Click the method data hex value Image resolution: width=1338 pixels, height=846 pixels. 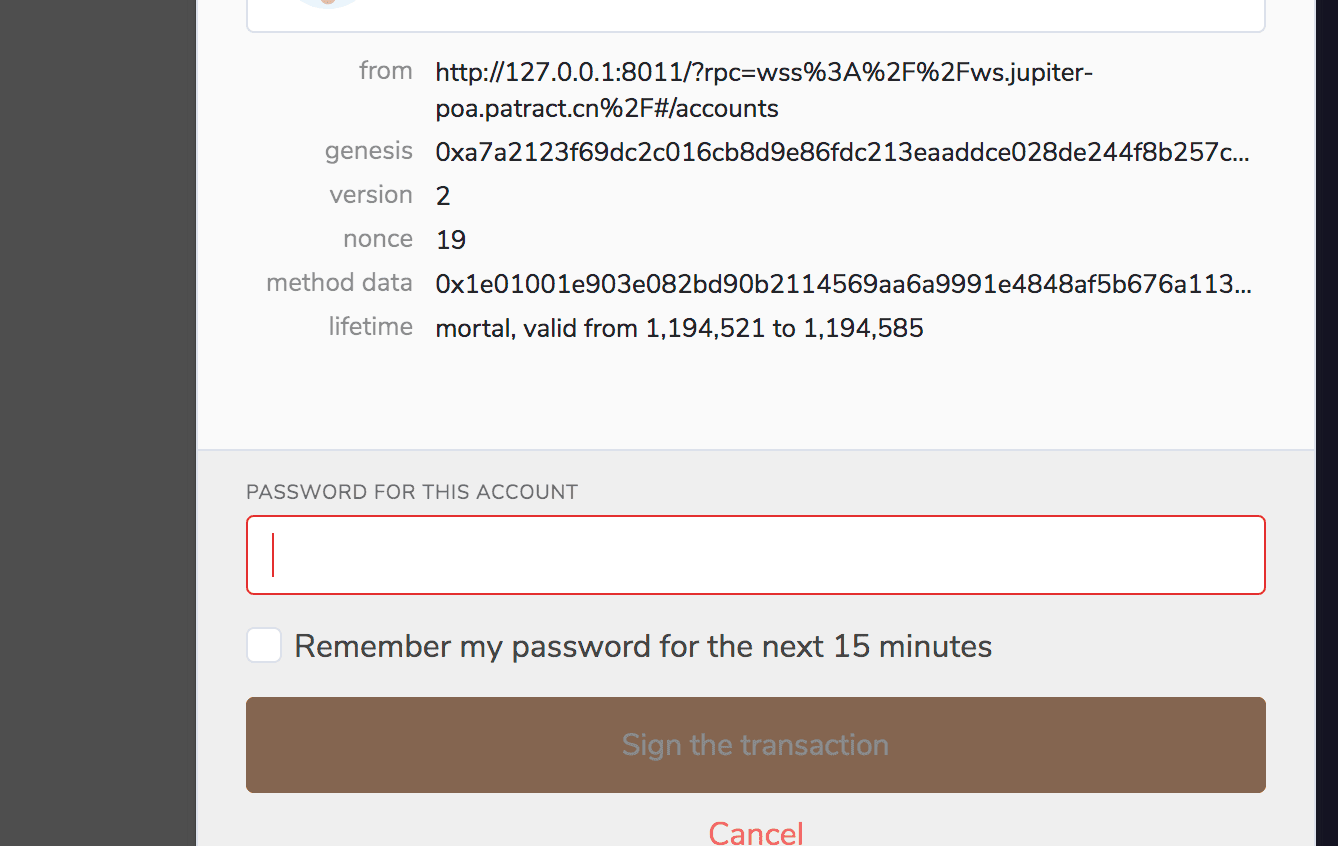click(x=842, y=285)
